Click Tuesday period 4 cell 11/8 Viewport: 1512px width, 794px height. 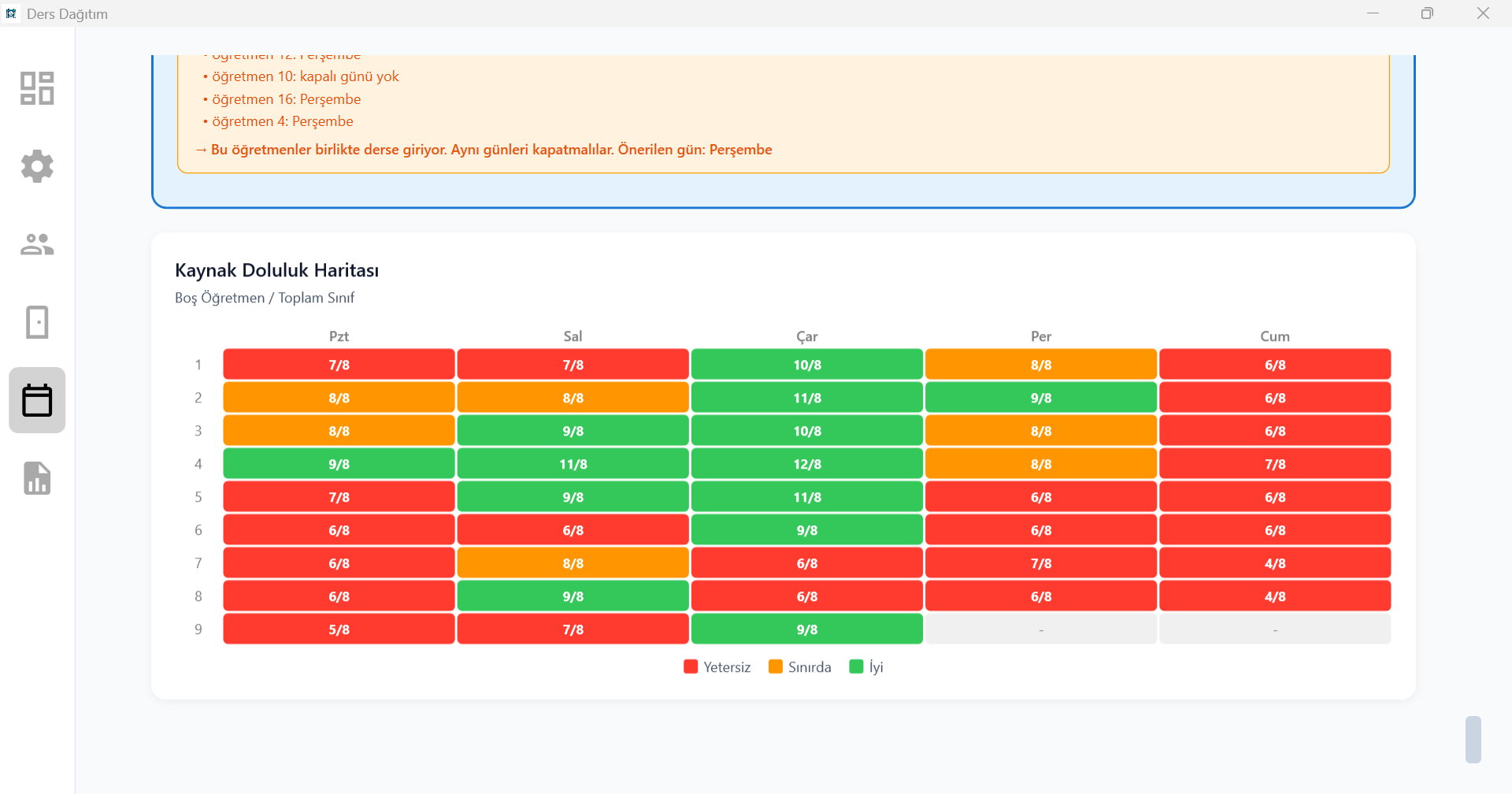point(573,464)
